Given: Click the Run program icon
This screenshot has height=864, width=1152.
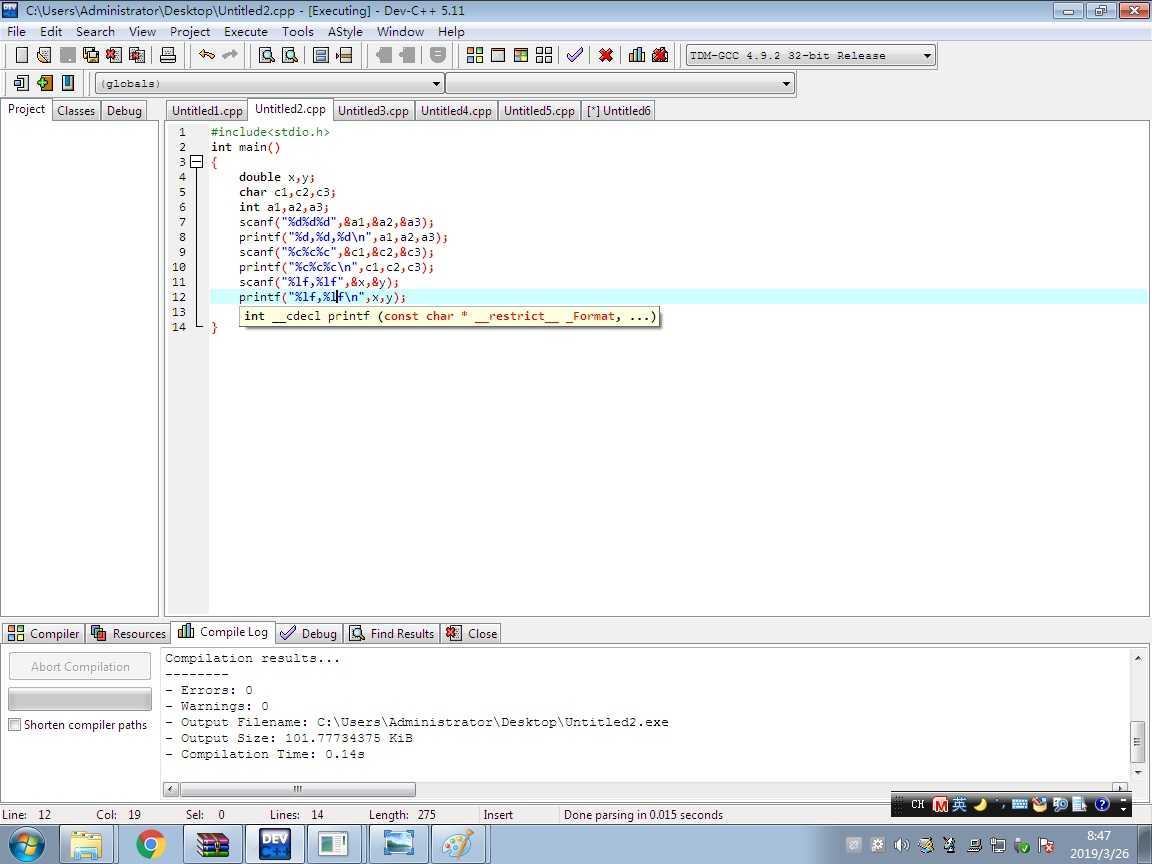Looking at the screenshot, I should (498, 55).
